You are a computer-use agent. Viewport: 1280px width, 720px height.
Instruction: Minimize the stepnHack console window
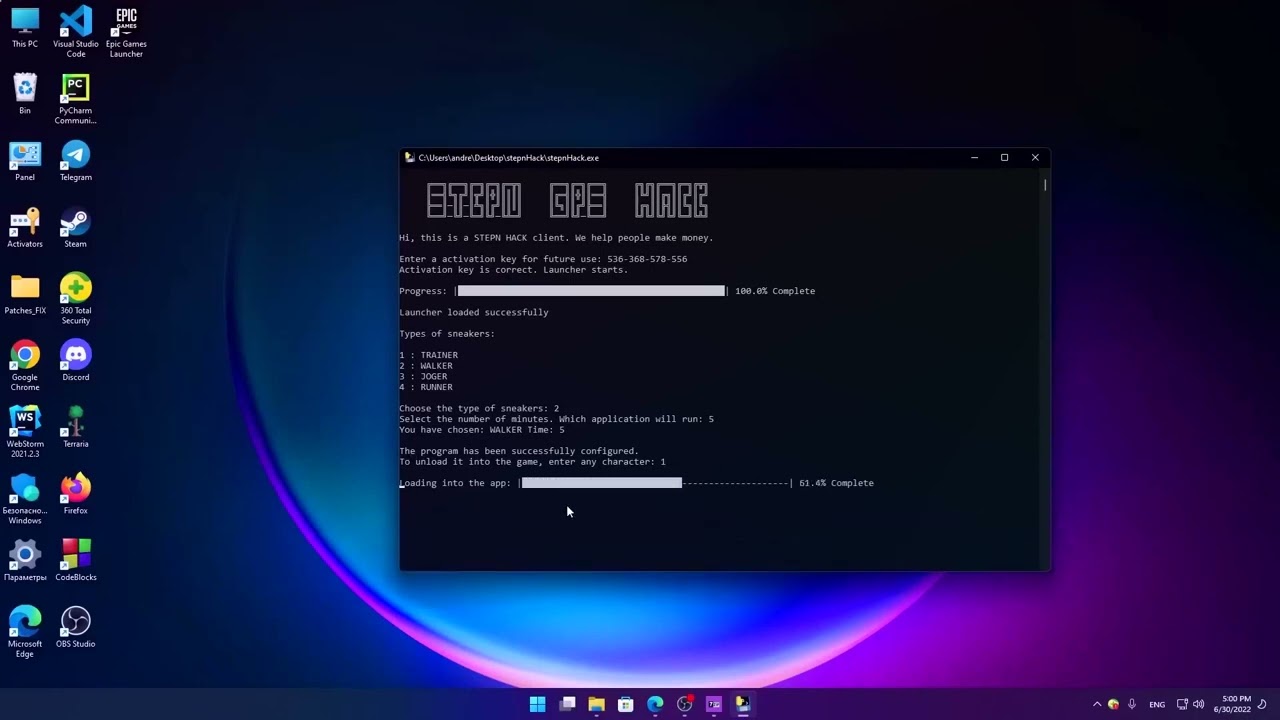click(974, 157)
